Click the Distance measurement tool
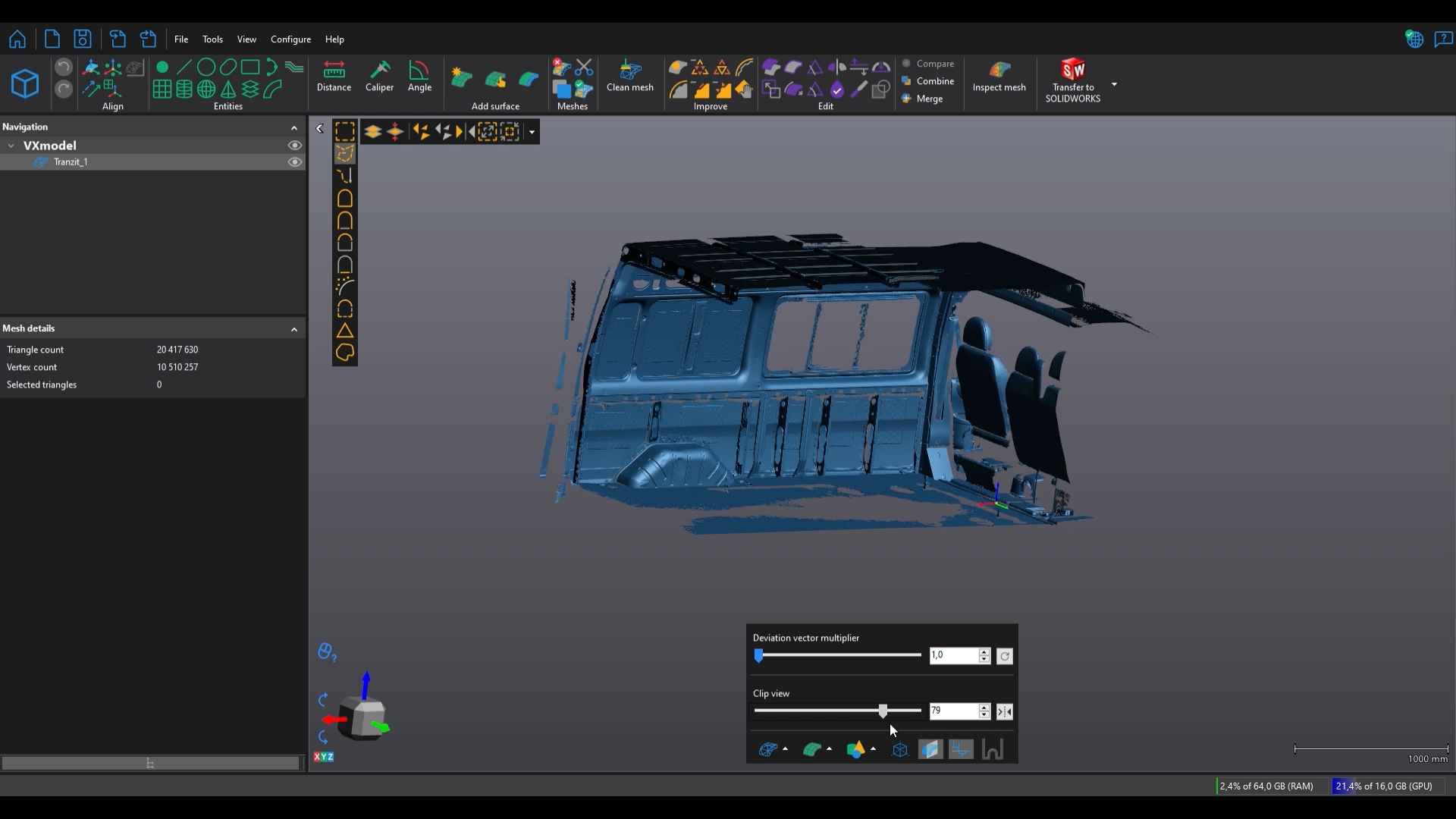 tap(334, 76)
